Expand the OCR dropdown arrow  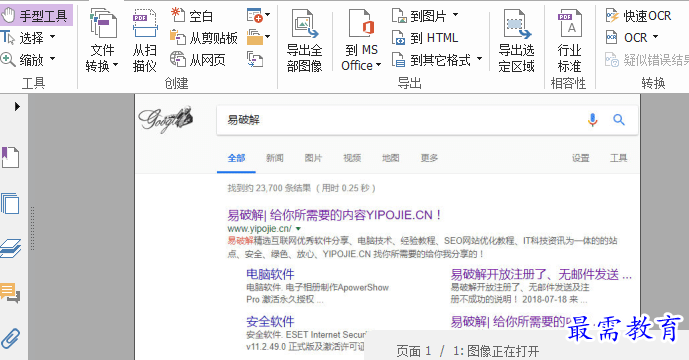(x=655, y=37)
